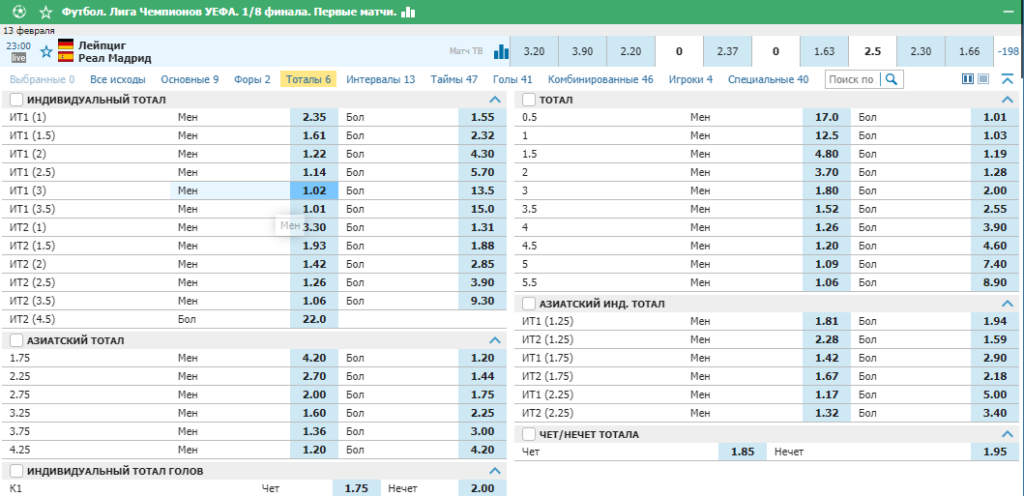
Task: Open tournament statistics chart icon in green header
Action: (x=408, y=12)
